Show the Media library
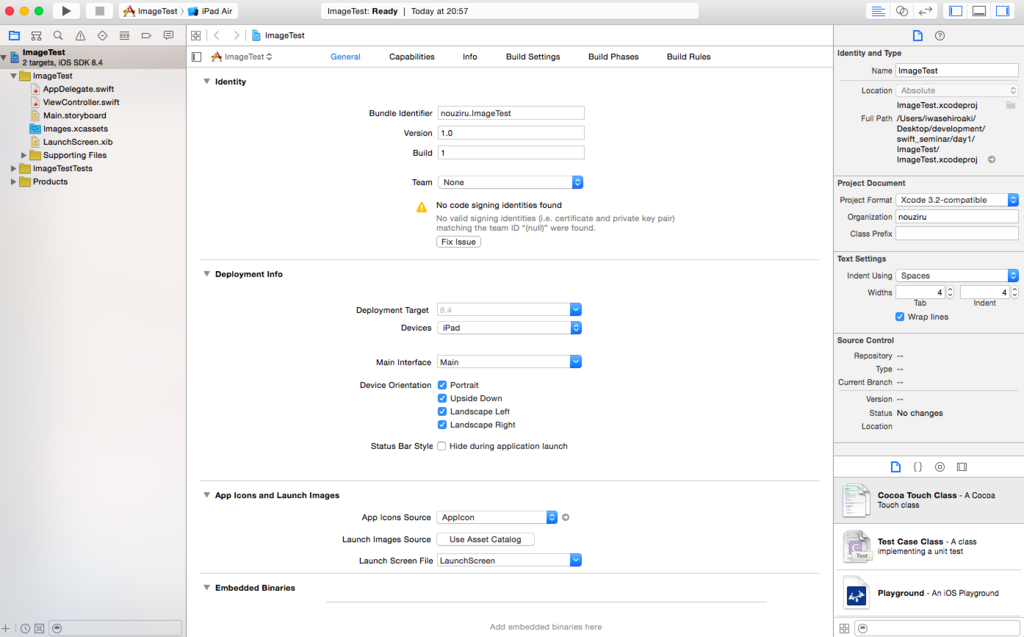Viewport: 1024px width, 637px height. coord(962,466)
